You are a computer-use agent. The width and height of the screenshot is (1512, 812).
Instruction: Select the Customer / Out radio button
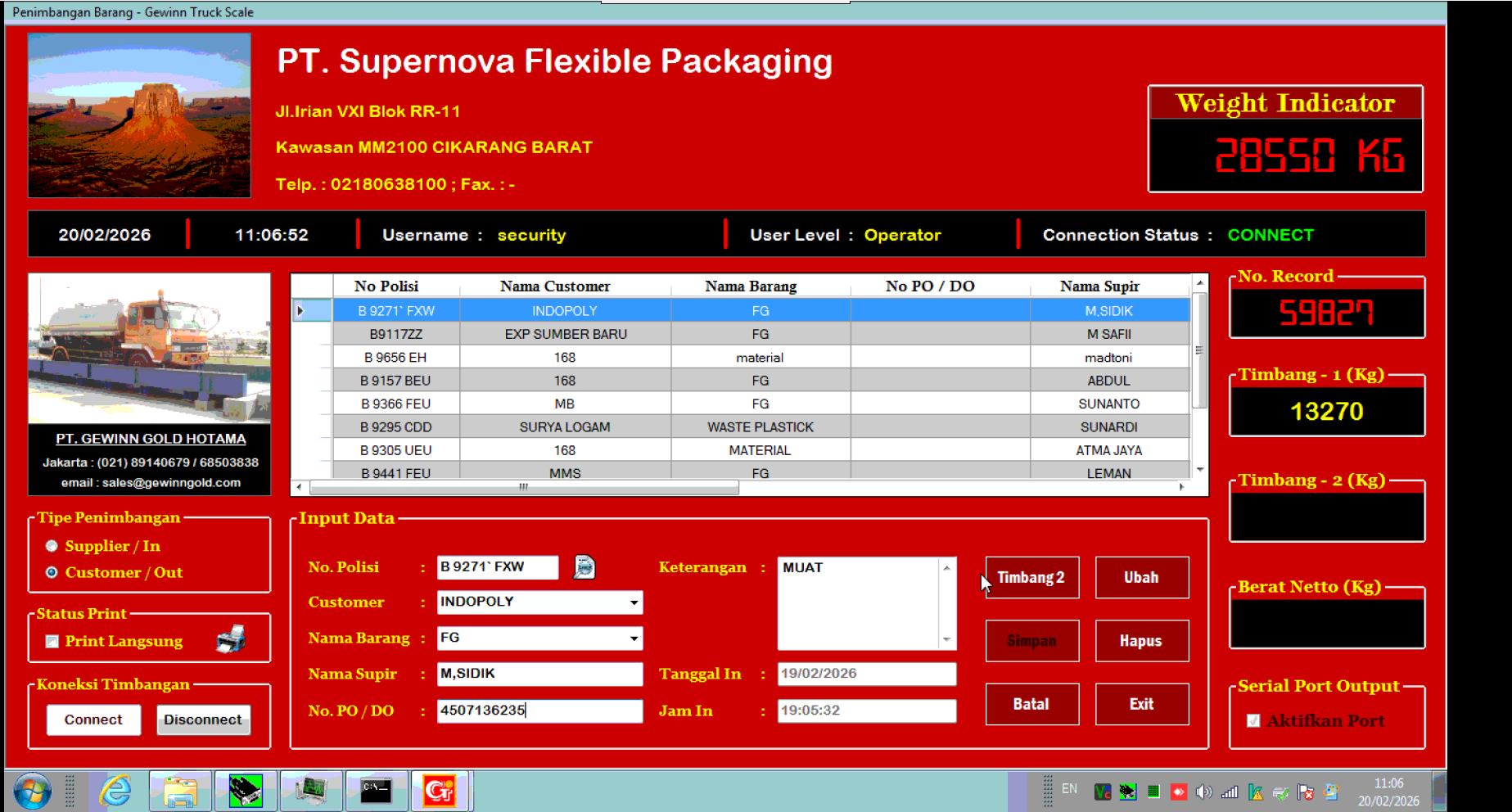click(52, 572)
